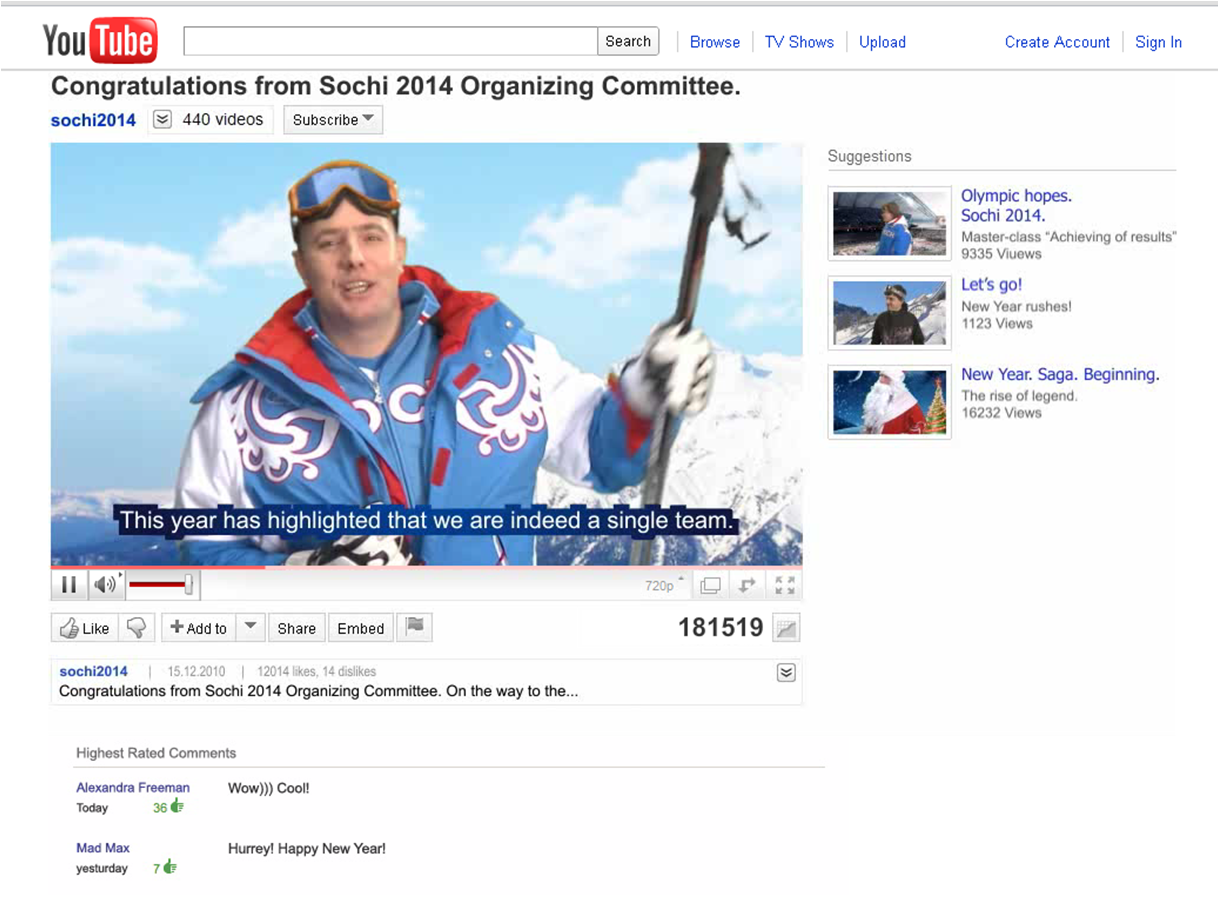Open video statistics chart icon

(x=787, y=628)
